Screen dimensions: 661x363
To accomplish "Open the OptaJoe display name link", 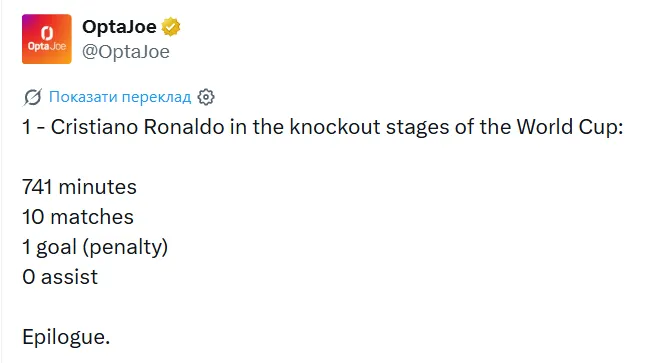I will point(119,27).
